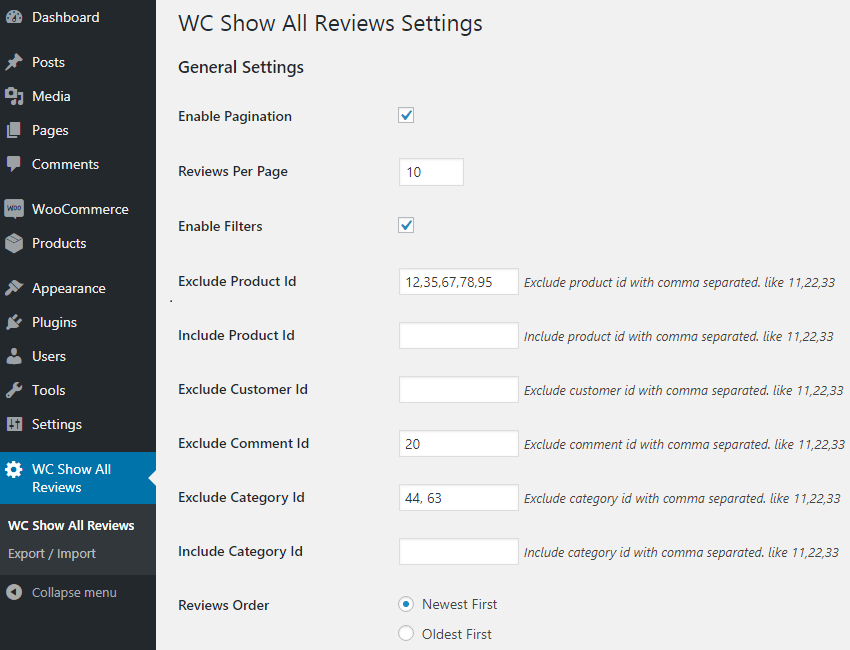Click the Exclude Product Id label

pyautogui.click(x=237, y=281)
